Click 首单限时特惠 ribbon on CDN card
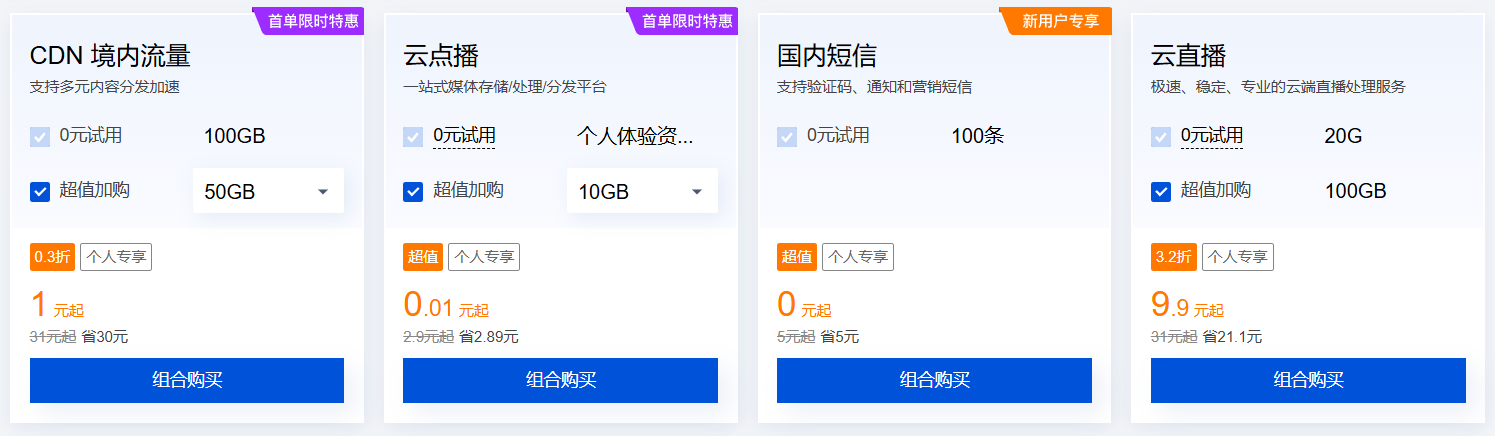Viewport: 1495px width, 436px height. (313, 21)
